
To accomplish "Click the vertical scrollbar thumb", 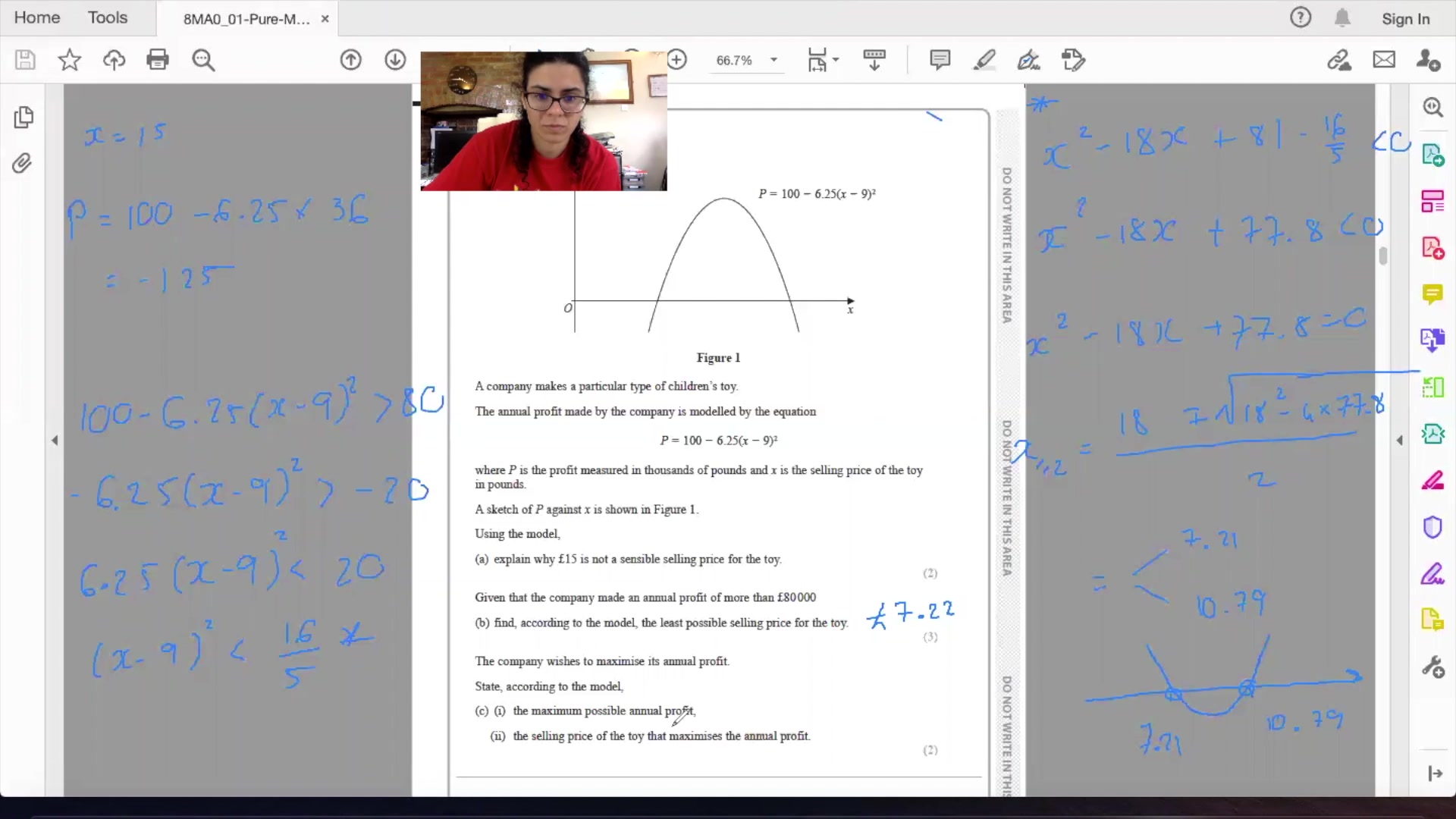I will pyautogui.click(x=1383, y=256).
